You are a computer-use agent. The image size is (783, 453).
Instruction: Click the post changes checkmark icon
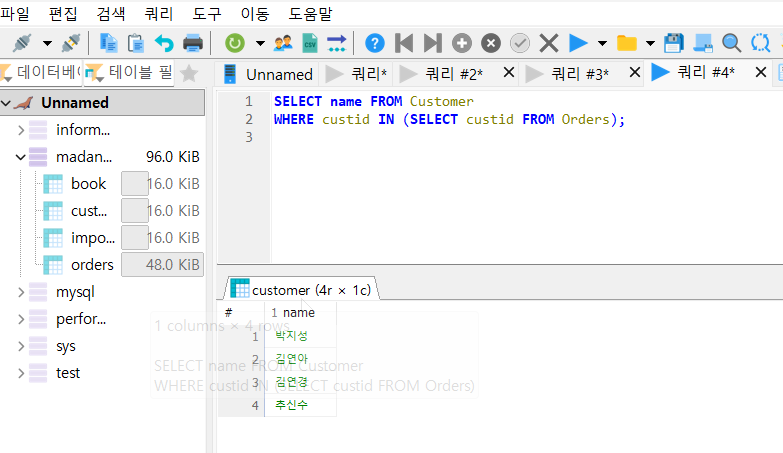[x=520, y=43]
